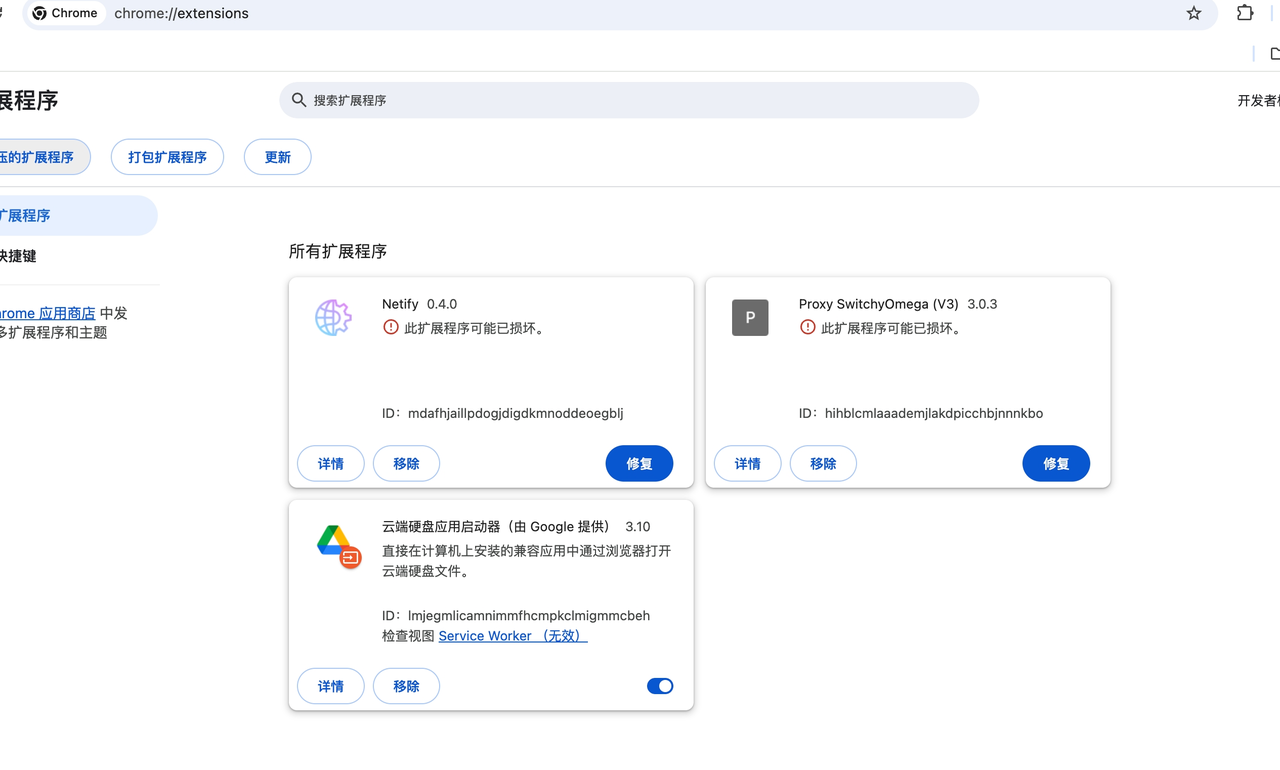Click Proxy SwitchyOmega's red error warning icon
This screenshot has height=770, width=1280.
click(808, 328)
